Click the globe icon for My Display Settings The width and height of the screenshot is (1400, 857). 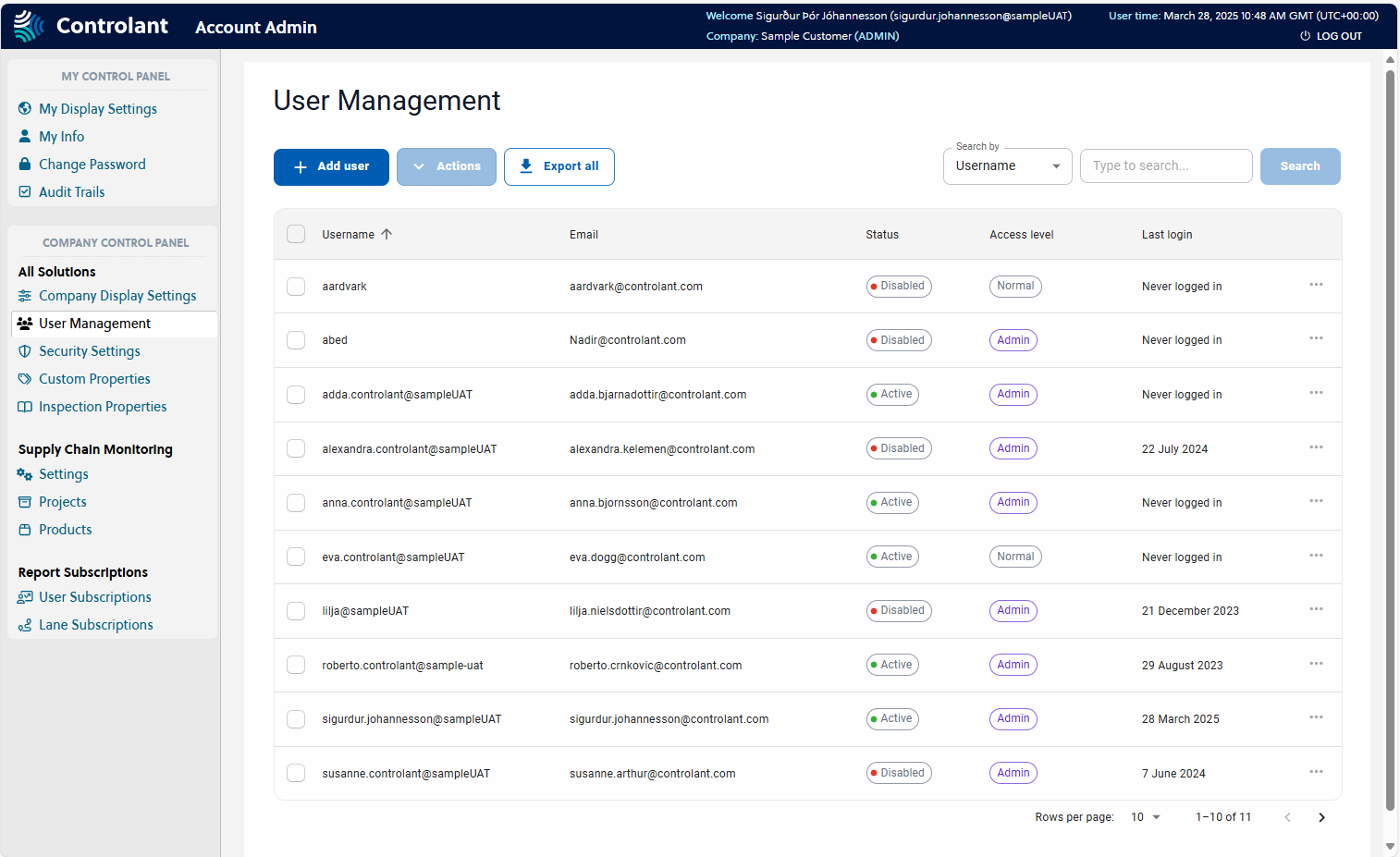(25, 109)
